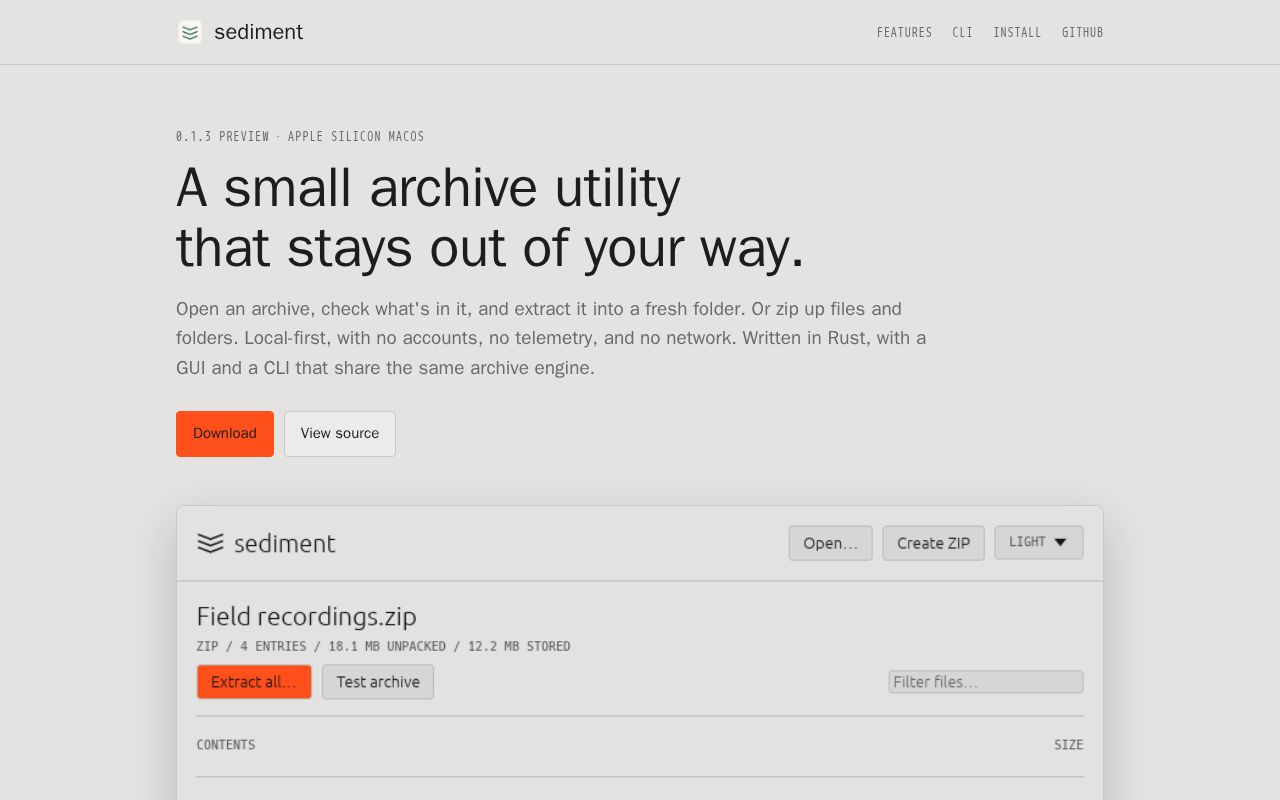1280x800 pixels.
Task: Click the sediment site title text
Action: 258,32
